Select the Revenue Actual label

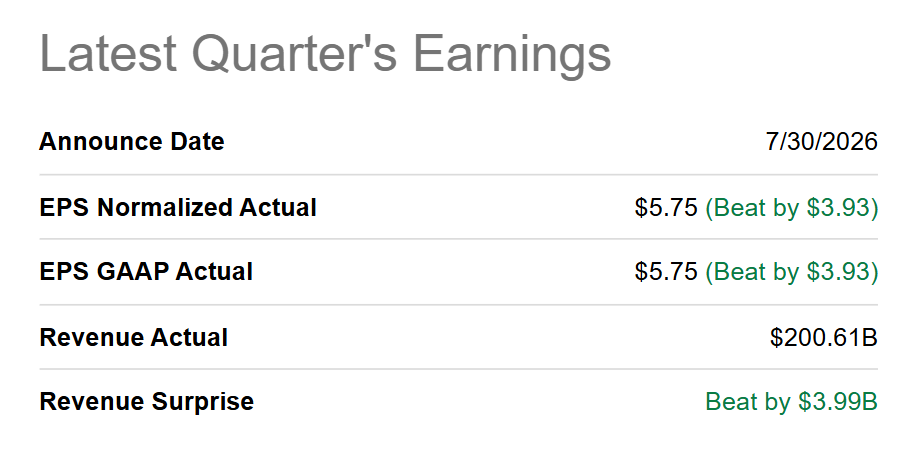[x=133, y=337]
